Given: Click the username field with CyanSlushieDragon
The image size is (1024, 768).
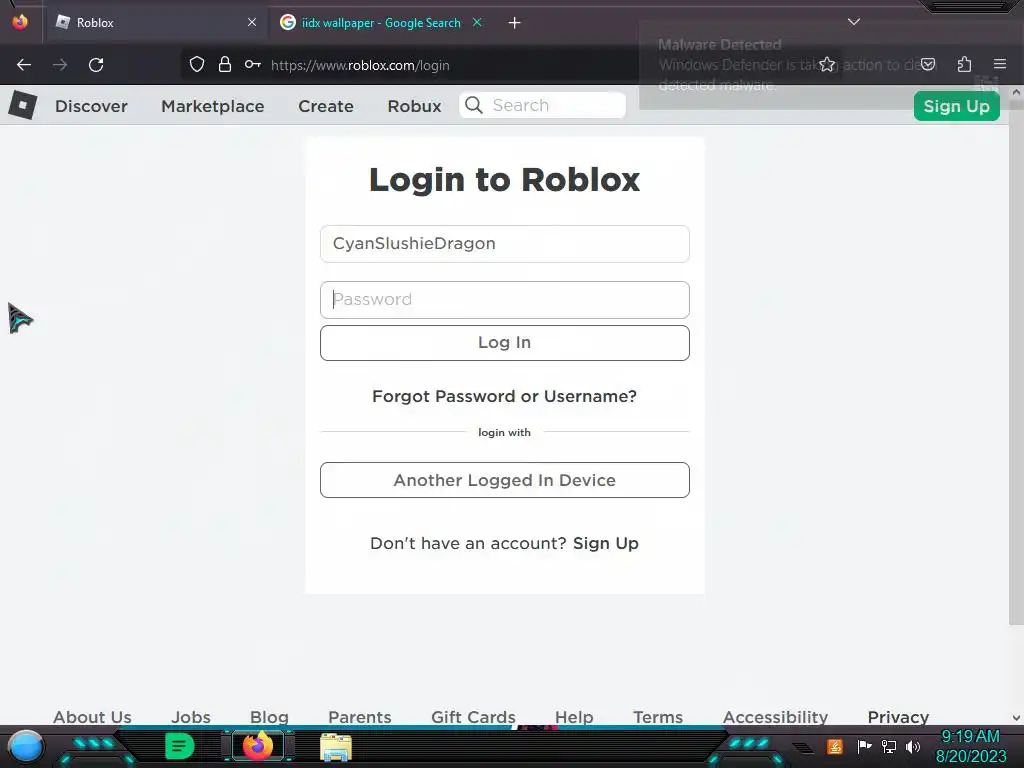Looking at the screenshot, I should click(505, 244).
